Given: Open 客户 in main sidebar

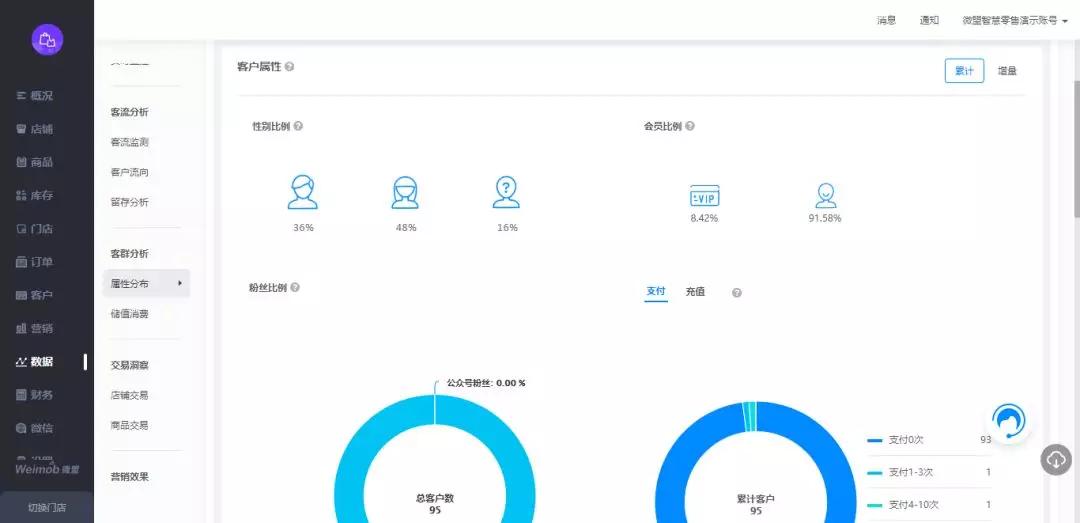Looking at the screenshot, I should tap(34, 295).
